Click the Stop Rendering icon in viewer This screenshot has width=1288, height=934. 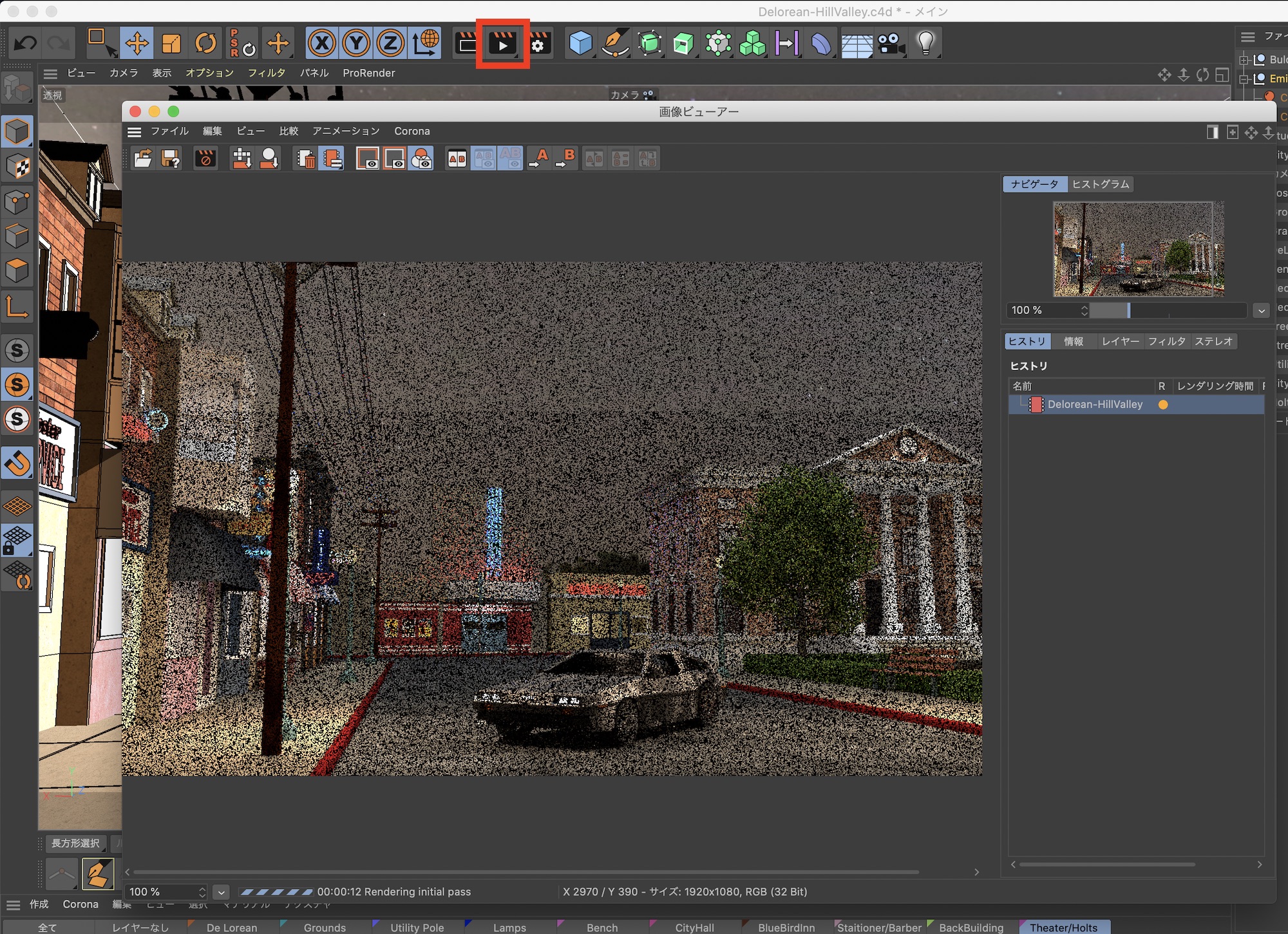point(205,158)
